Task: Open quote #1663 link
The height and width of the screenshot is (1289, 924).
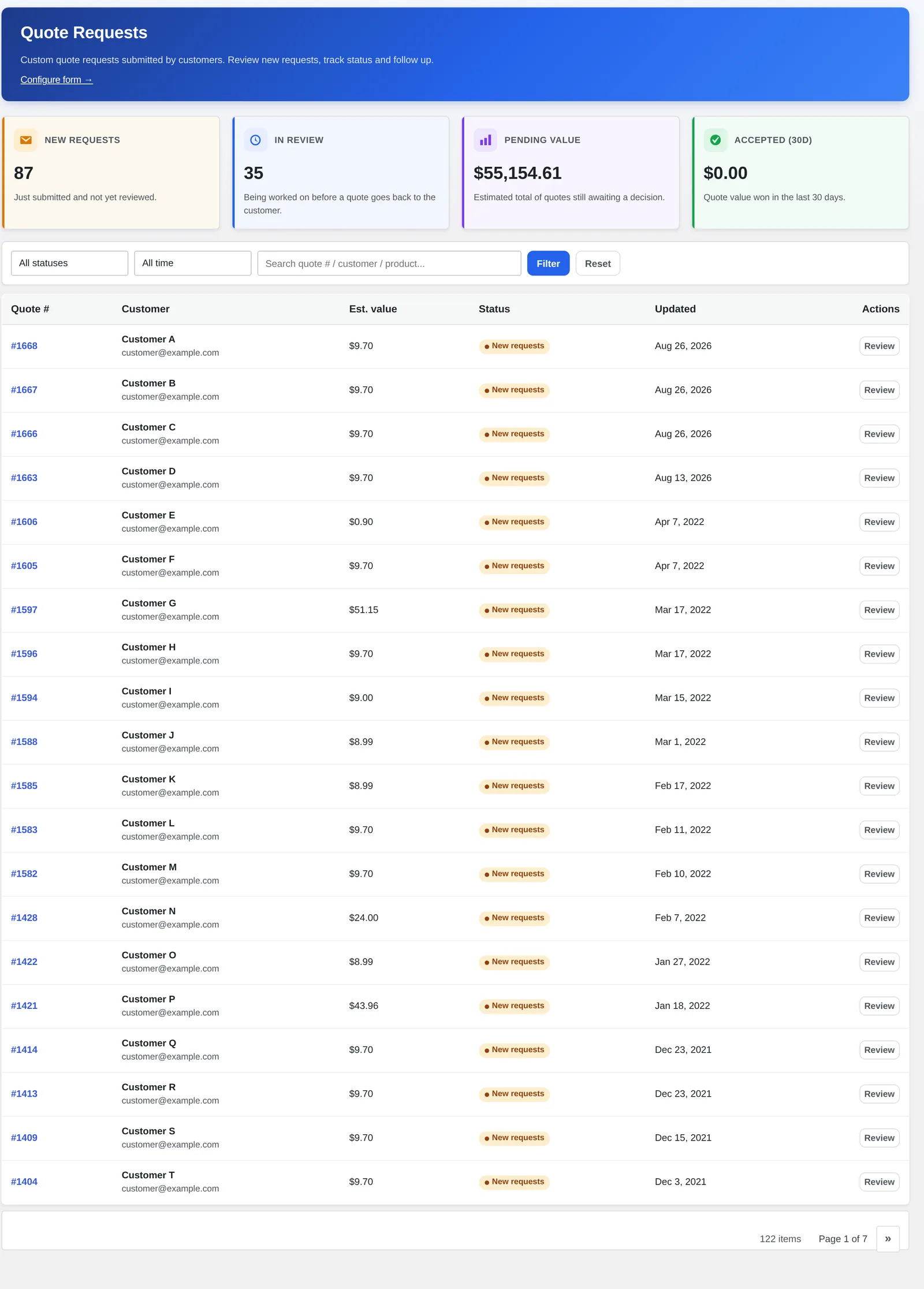Action: click(24, 478)
